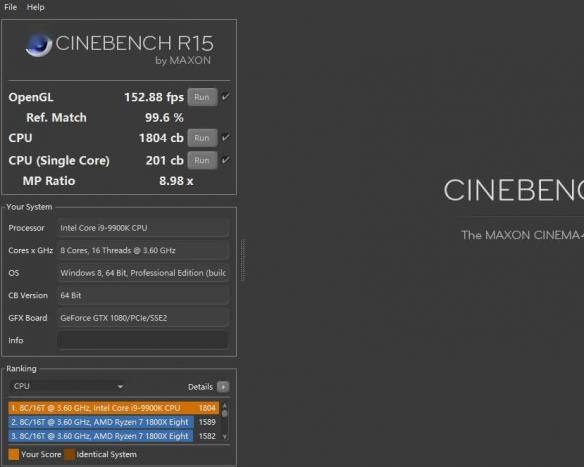Run the CPU (Single Core) benchmark
Viewport: 584px width, 467px height.
pyautogui.click(x=202, y=161)
